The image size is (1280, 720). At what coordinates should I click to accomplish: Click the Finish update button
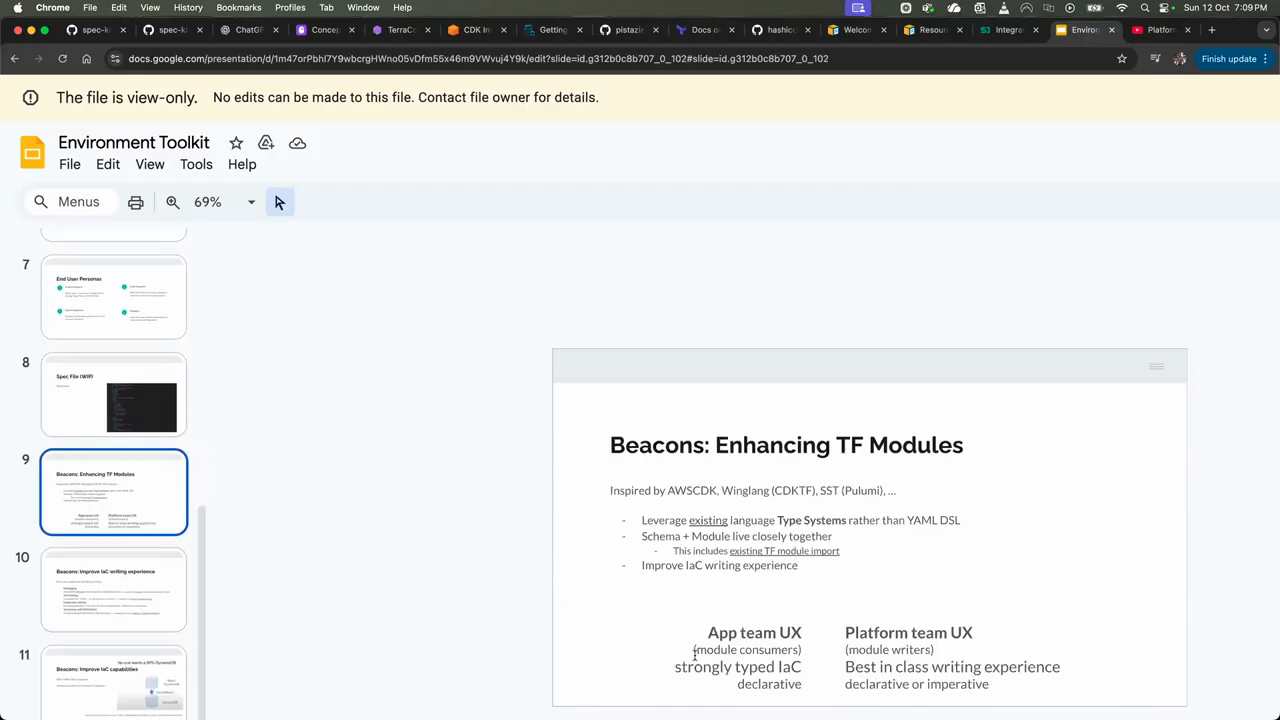[x=1228, y=59]
